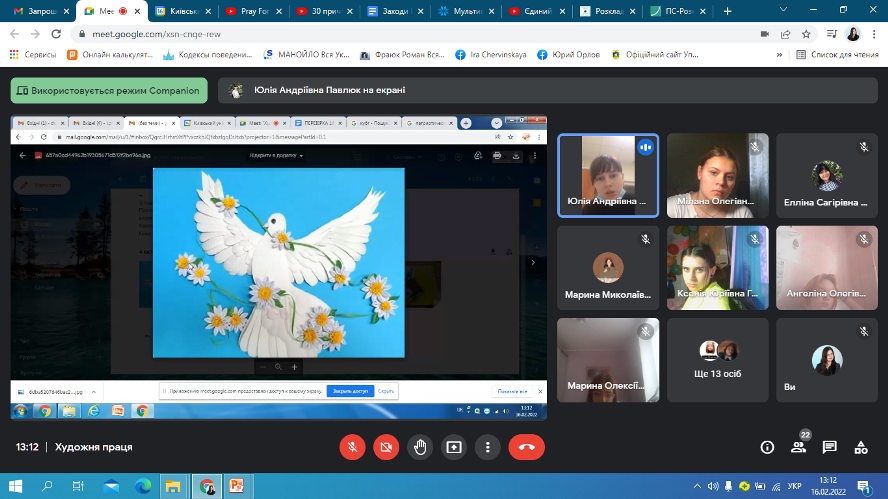Open the 'Ira Chervinskaya' Facebook bookmark
888x499 pixels.
click(490, 54)
